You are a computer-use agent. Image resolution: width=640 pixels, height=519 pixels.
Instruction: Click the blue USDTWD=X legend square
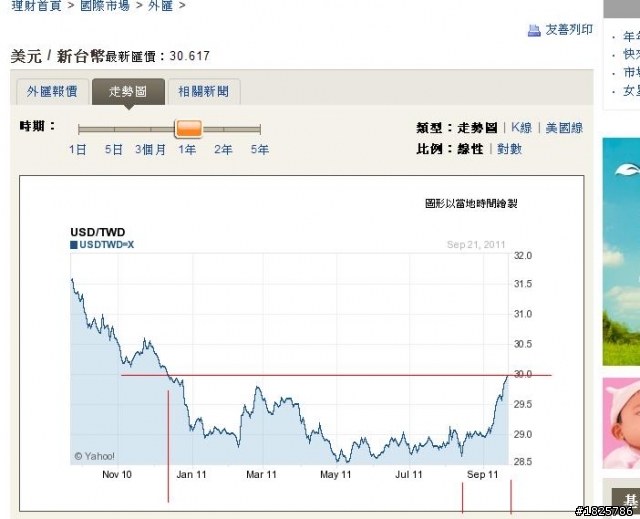click(73, 245)
